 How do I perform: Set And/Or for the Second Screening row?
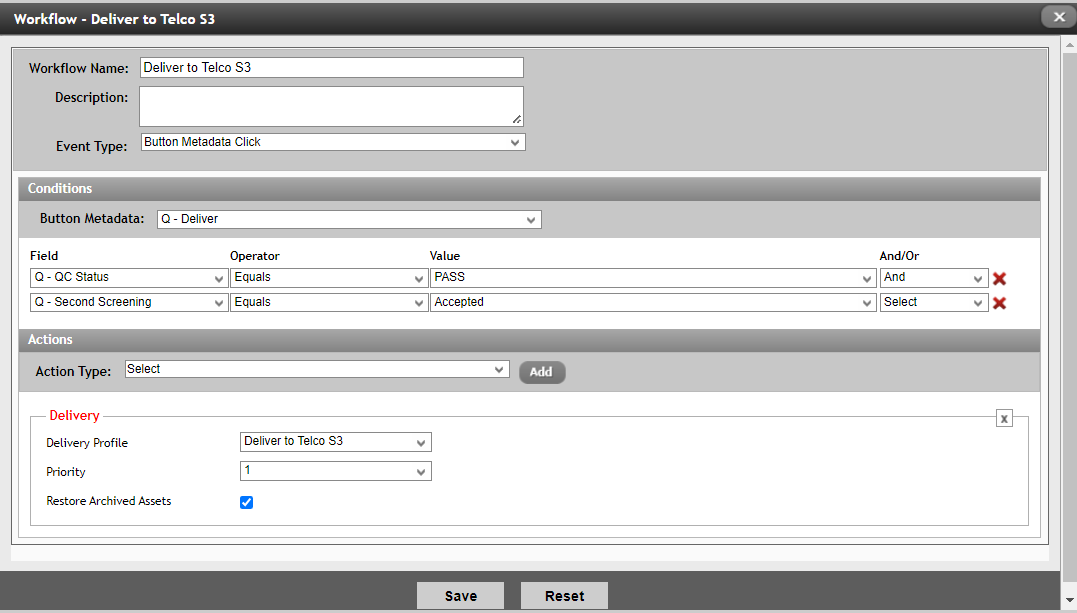tap(934, 303)
